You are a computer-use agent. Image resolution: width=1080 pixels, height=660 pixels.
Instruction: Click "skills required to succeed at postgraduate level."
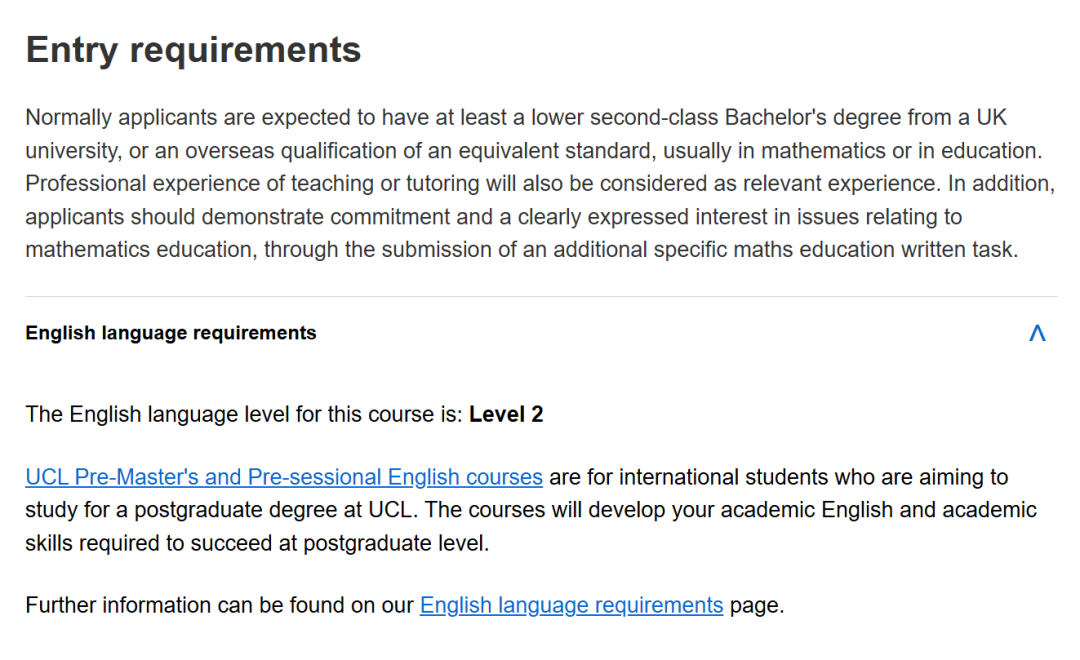(257, 544)
